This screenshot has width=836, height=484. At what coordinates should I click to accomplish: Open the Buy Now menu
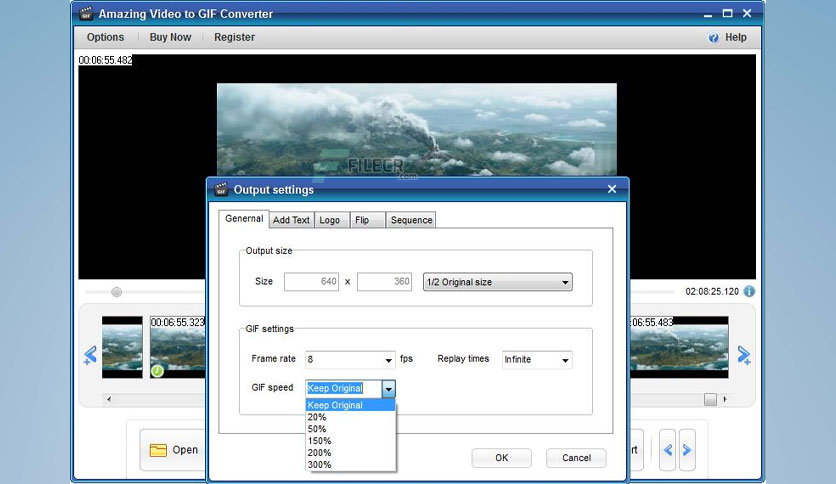click(x=170, y=37)
